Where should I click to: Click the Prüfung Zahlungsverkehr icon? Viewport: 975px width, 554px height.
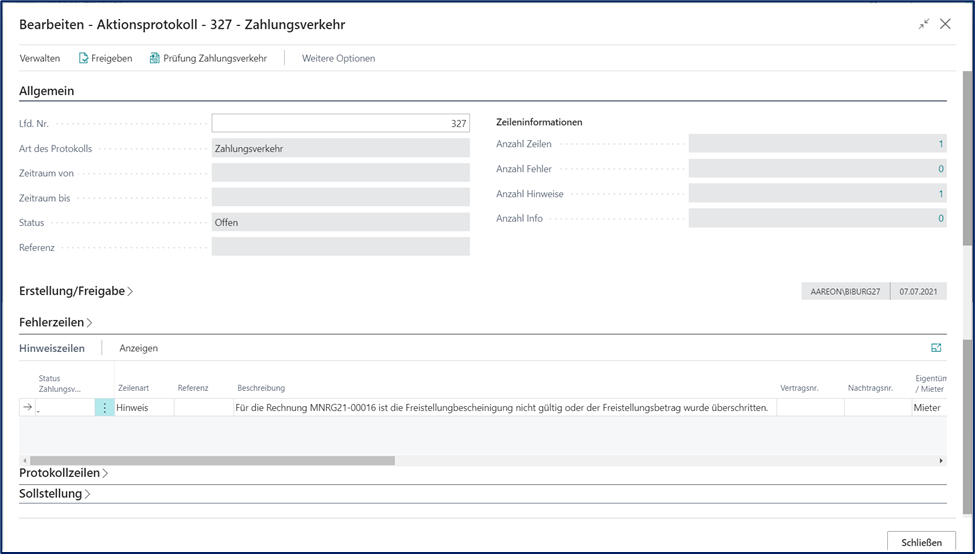155,58
